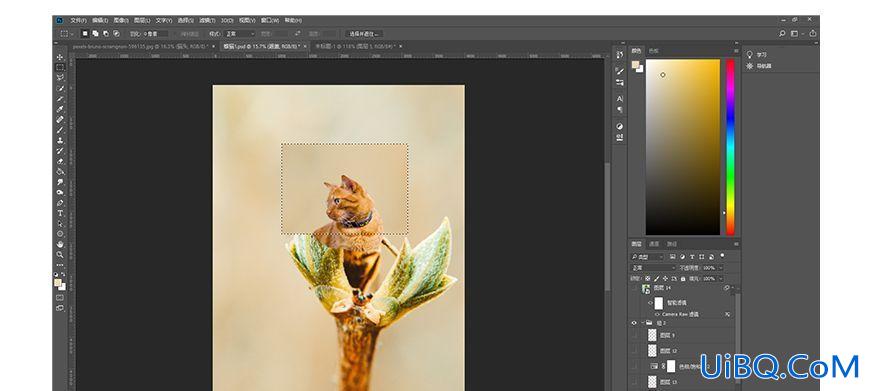Click the screen mode icon in toolbox
870x391 pixels.
coord(60,308)
